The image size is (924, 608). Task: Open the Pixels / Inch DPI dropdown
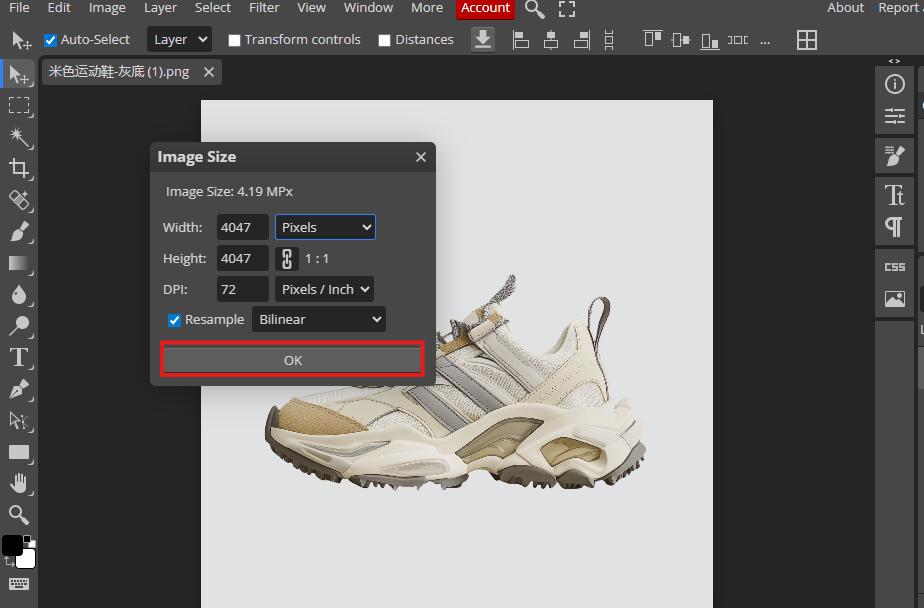coord(324,289)
